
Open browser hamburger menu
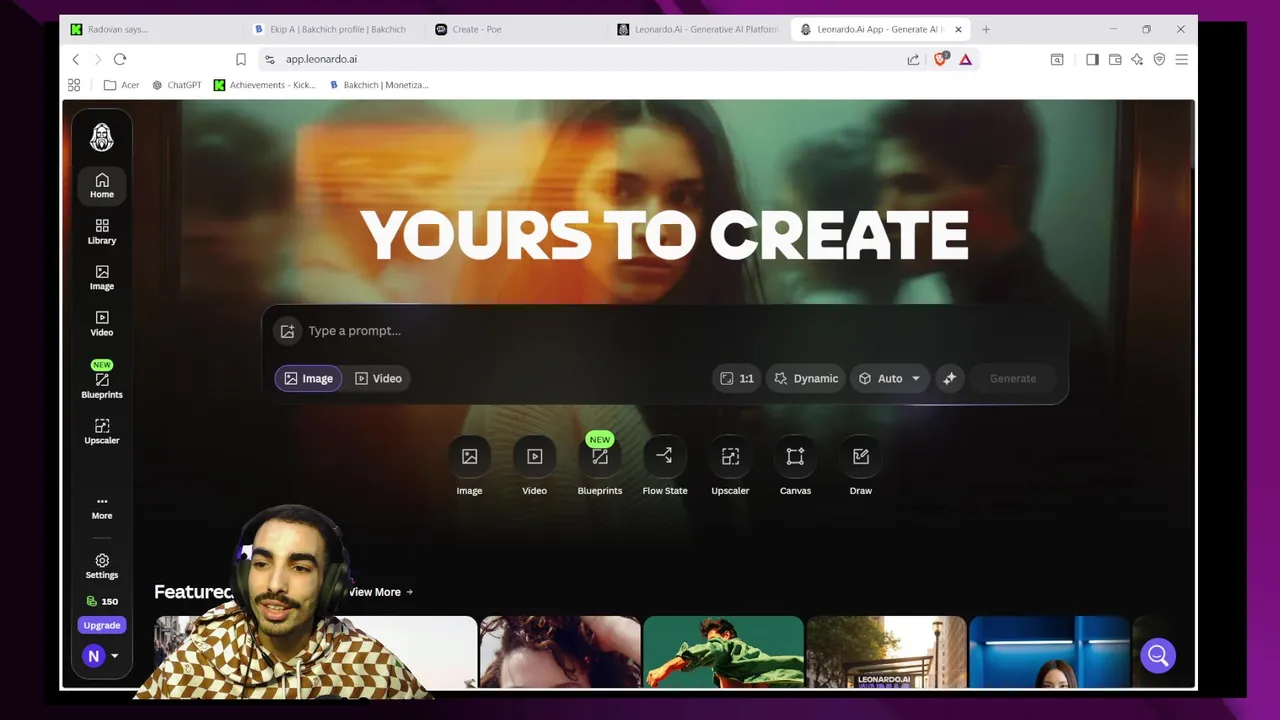coord(1181,59)
